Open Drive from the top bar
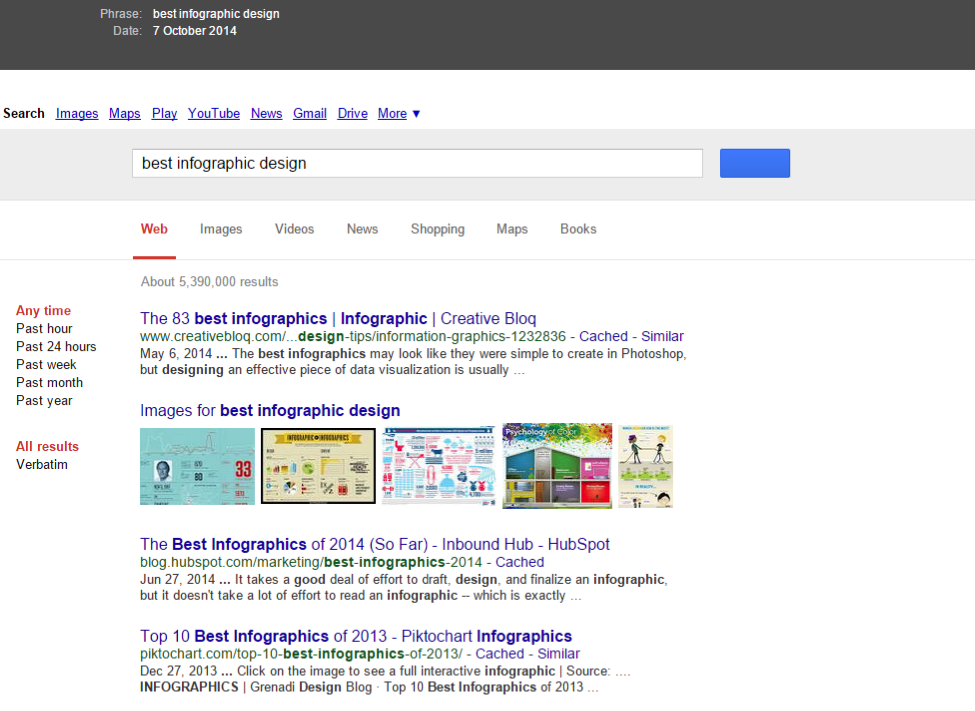975x711 pixels. (x=353, y=113)
